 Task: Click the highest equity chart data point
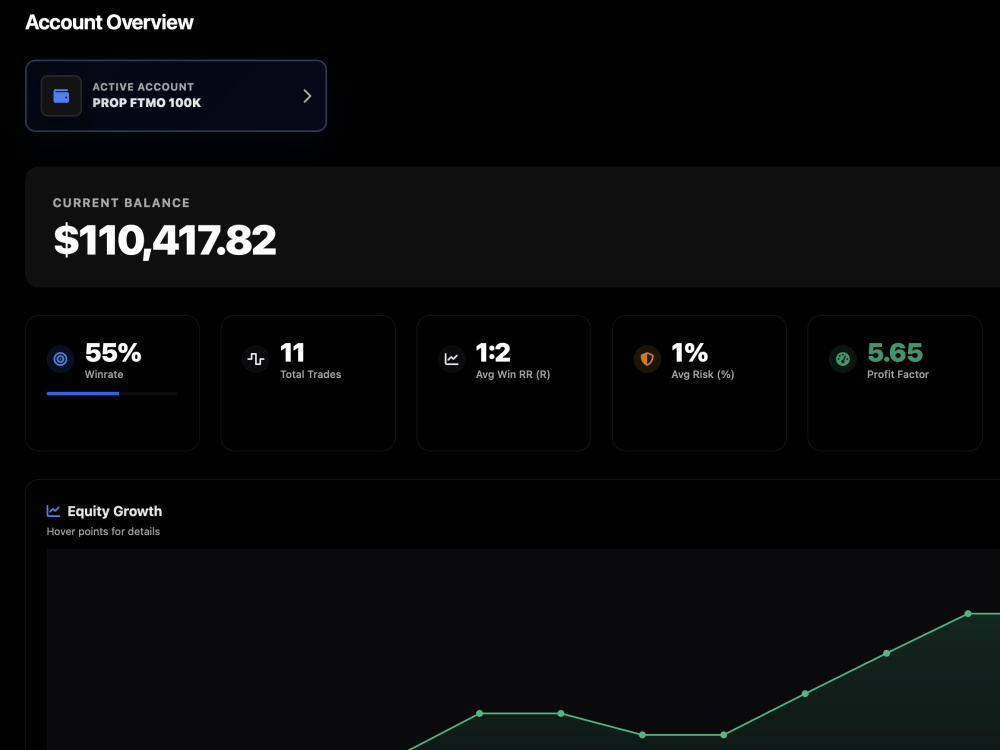(968, 614)
